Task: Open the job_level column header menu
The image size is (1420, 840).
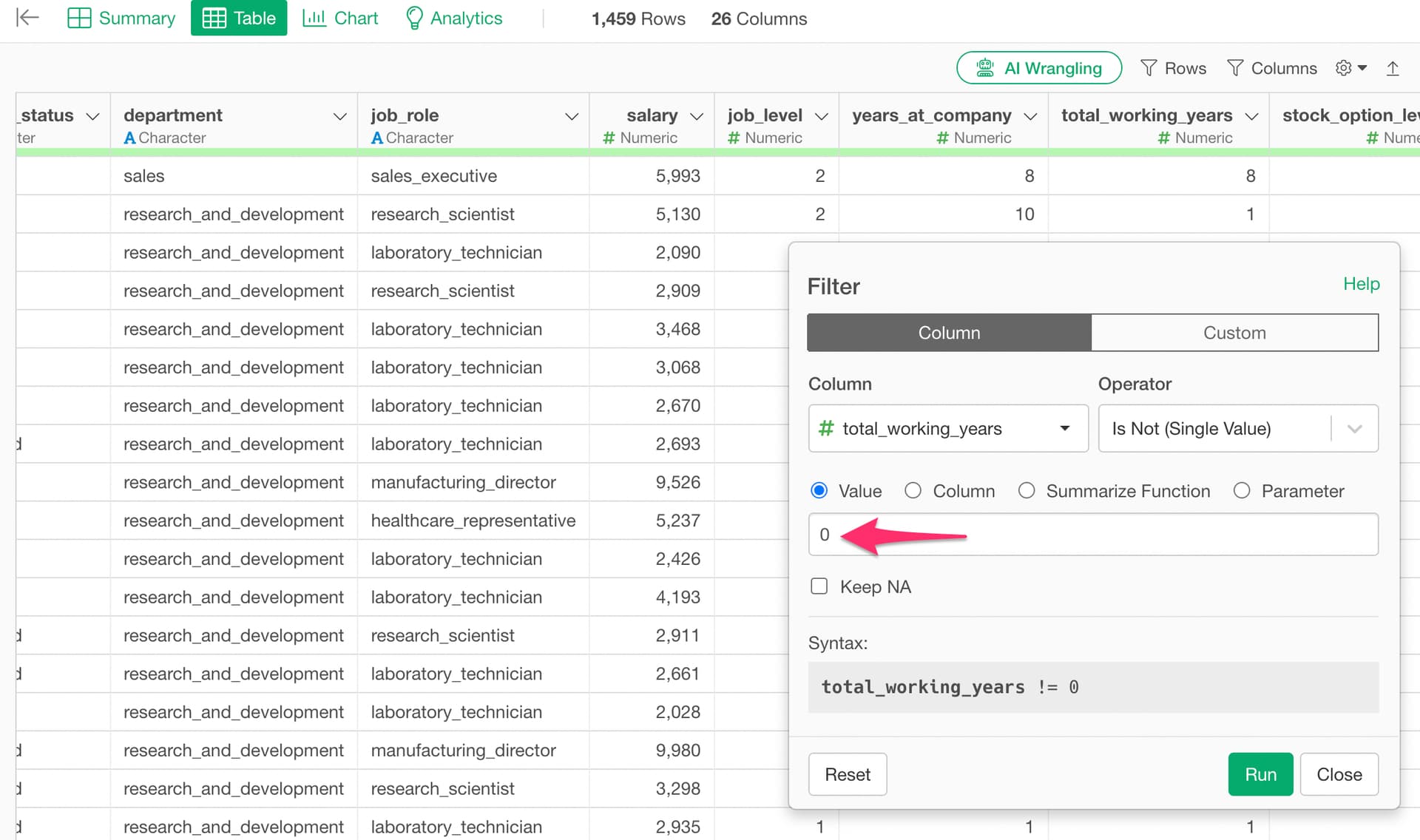Action: point(821,116)
